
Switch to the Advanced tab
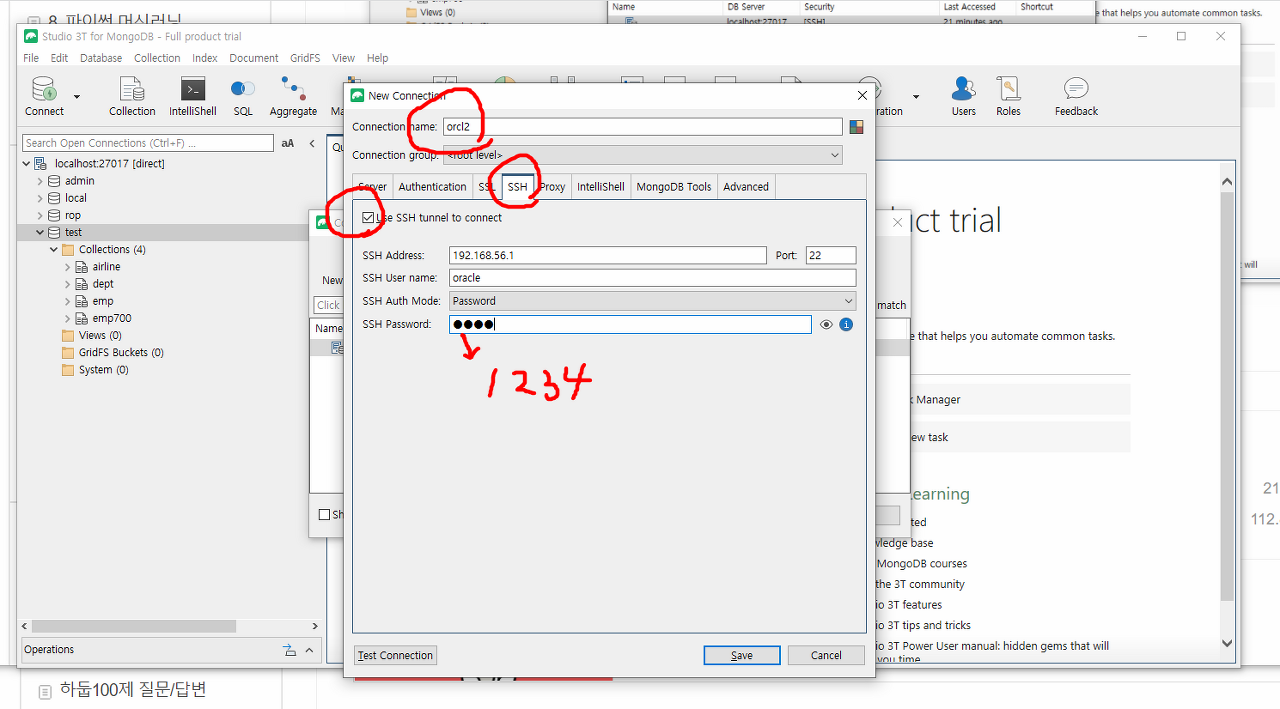click(746, 187)
